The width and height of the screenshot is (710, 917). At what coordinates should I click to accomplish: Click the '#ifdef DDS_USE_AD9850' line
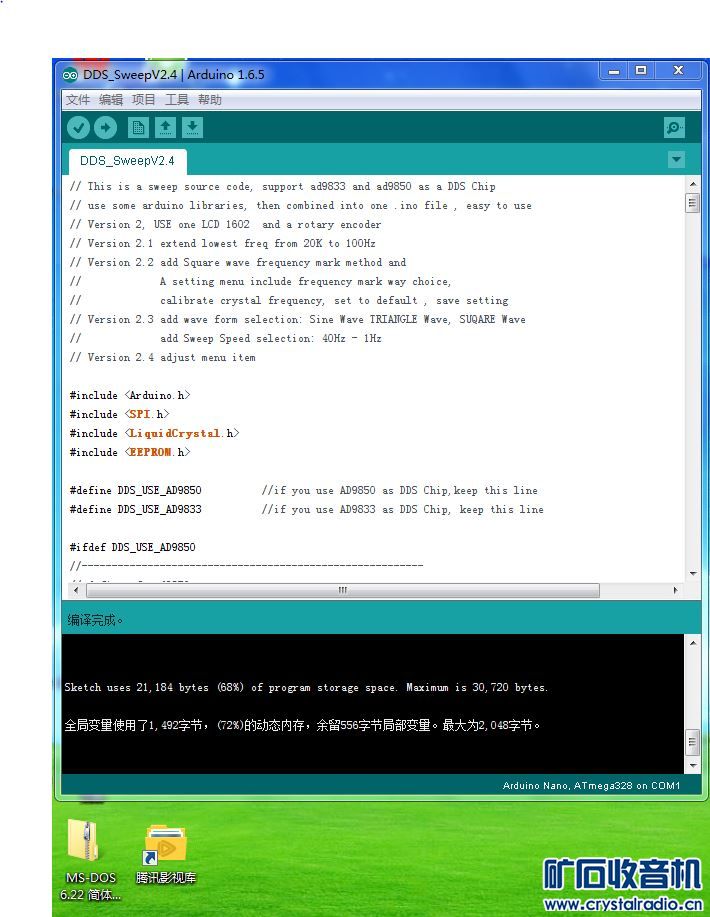(x=132, y=547)
